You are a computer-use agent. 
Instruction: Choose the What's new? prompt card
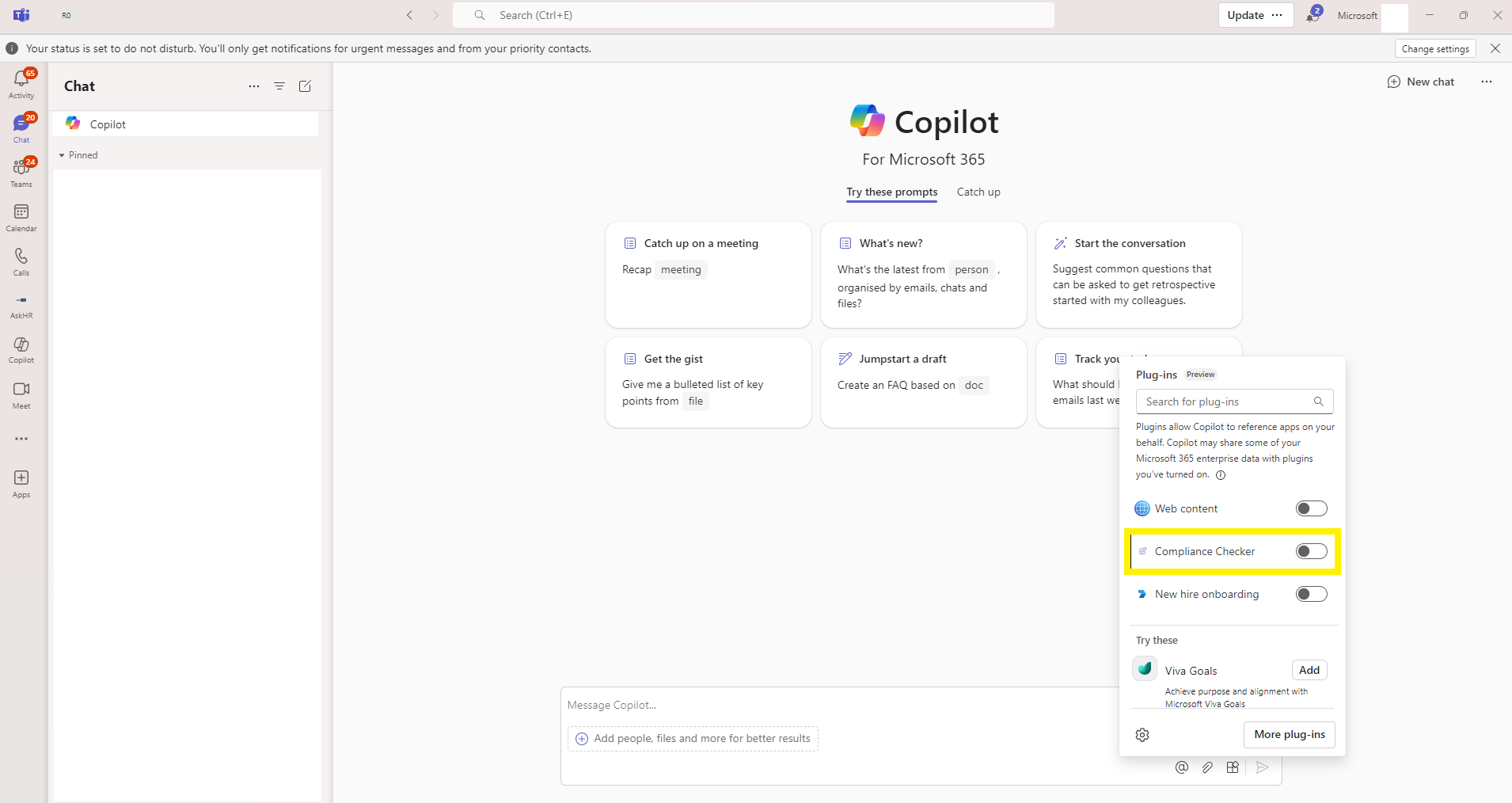pyautogui.click(x=924, y=275)
